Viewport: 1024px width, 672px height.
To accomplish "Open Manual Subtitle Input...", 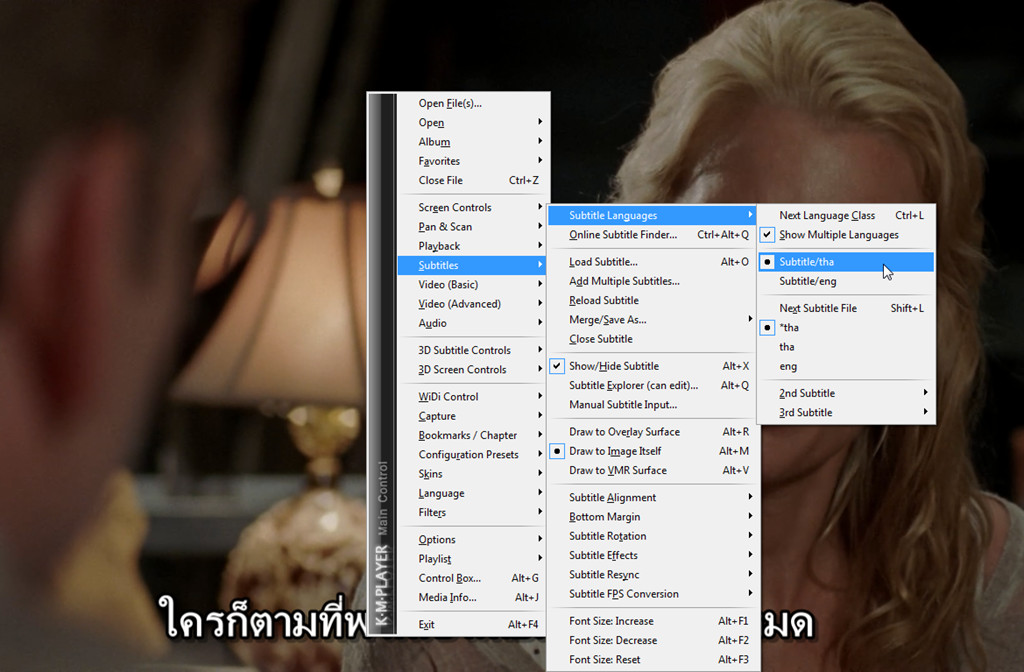I will point(651,405).
